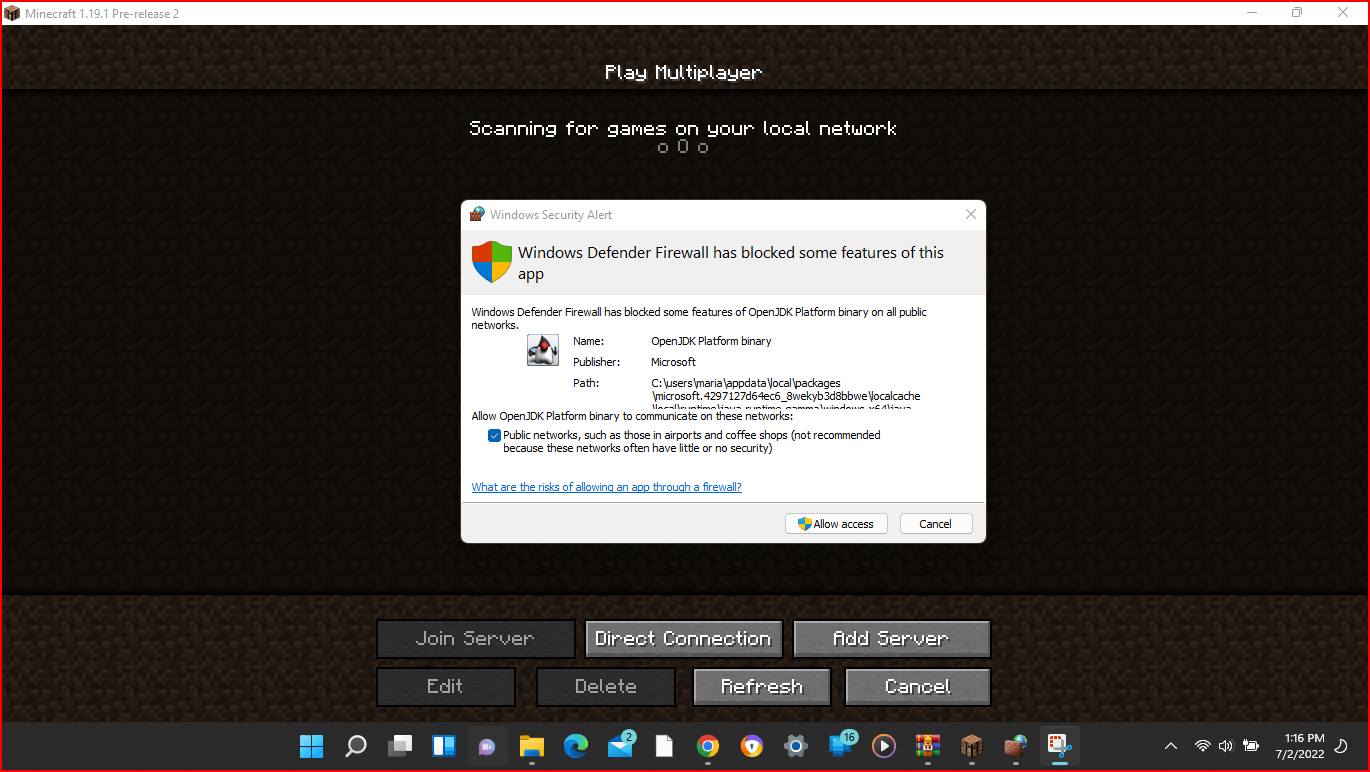Click the Join Server button

tap(475, 638)
